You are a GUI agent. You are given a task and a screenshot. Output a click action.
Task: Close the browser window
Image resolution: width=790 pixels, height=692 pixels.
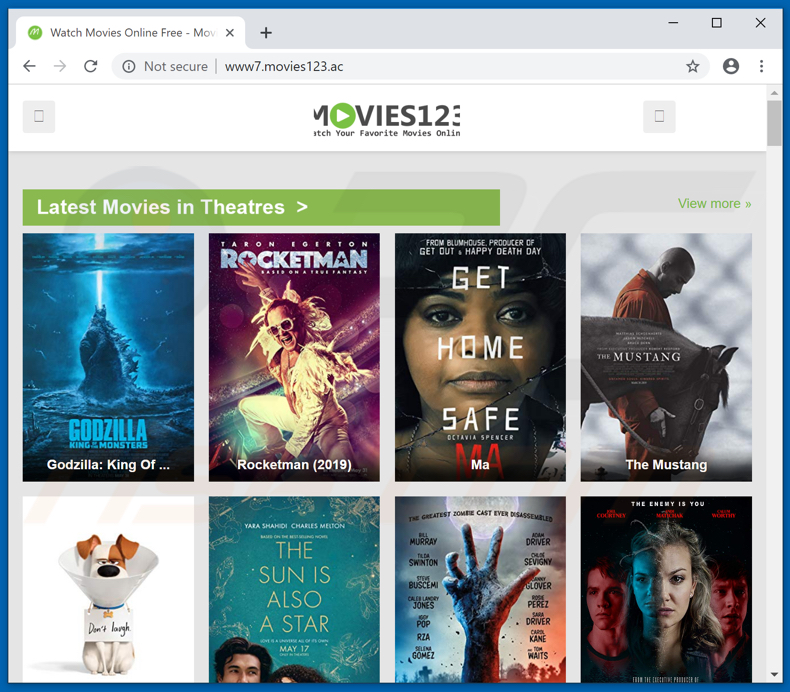click(x=760, y=23)
